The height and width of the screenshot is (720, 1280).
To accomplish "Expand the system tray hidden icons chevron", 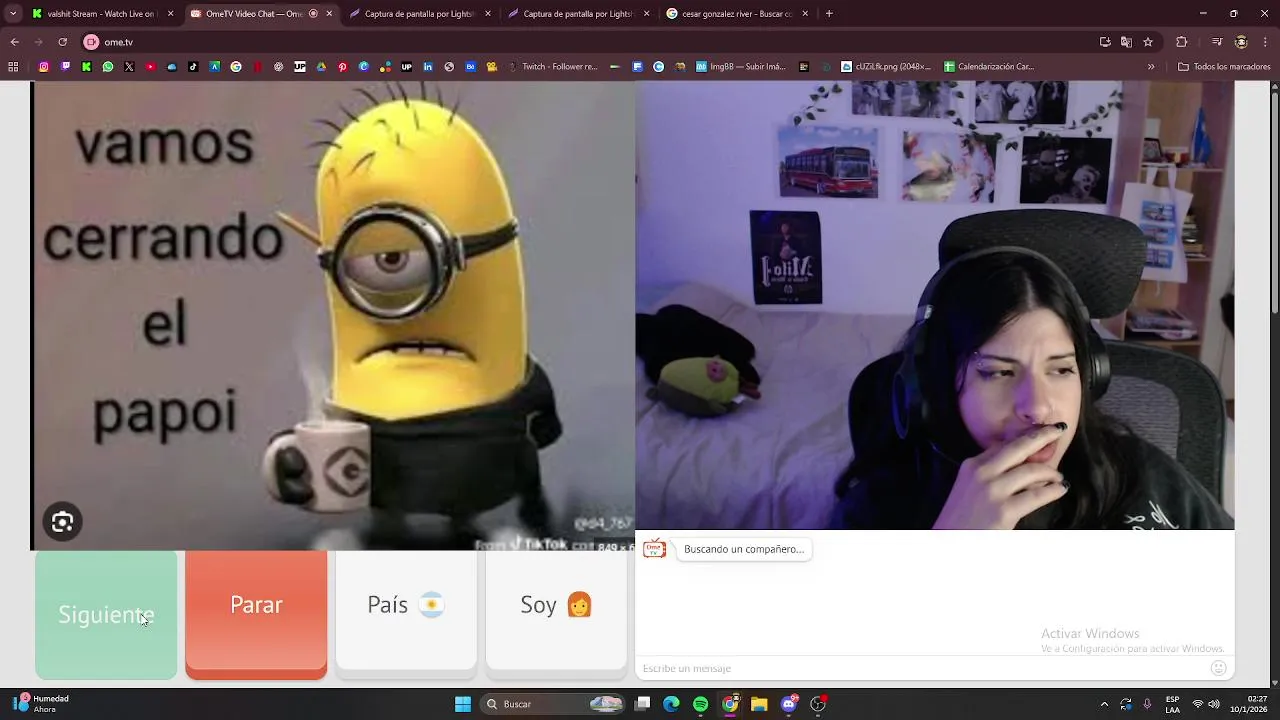I will point(1104,704).
